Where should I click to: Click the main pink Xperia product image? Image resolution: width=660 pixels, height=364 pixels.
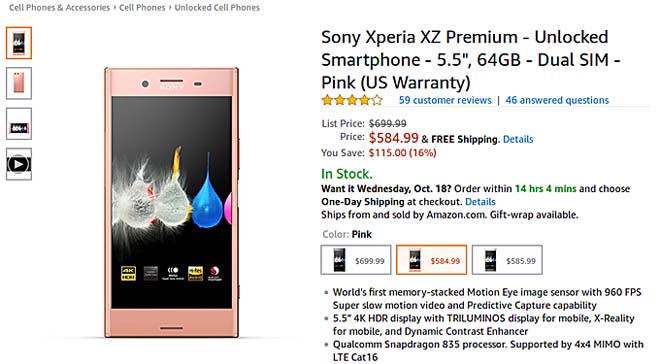pyautogui.click(x=172, y=202)
